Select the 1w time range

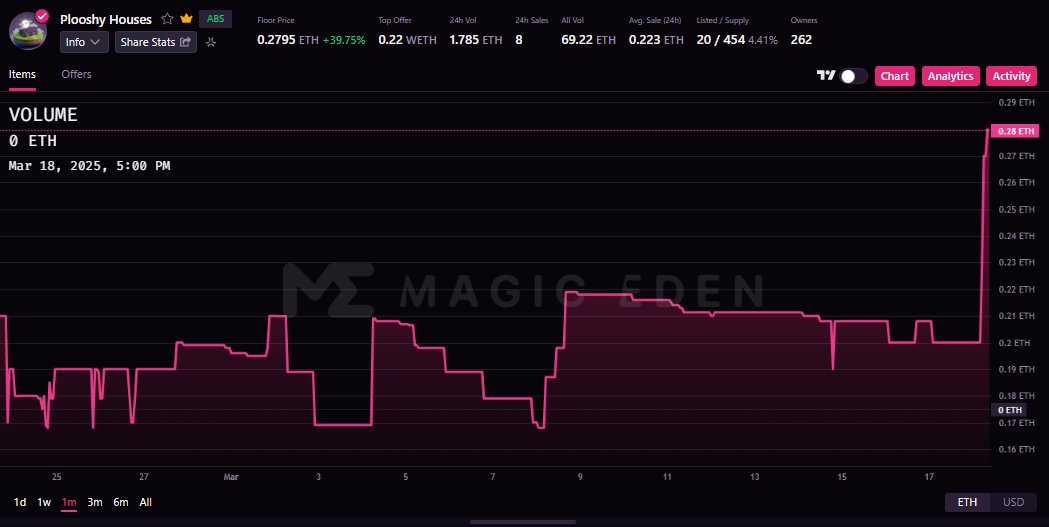44,502
